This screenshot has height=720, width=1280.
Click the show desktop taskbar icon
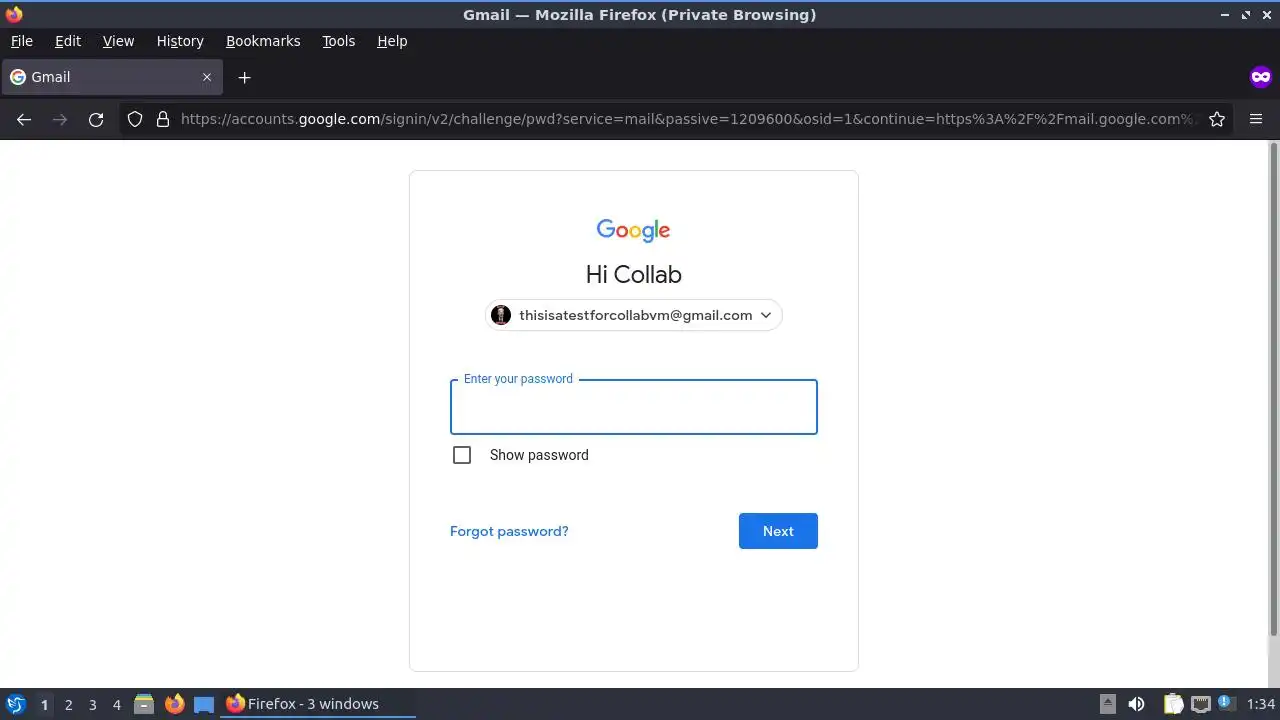[x=204, y=704]
